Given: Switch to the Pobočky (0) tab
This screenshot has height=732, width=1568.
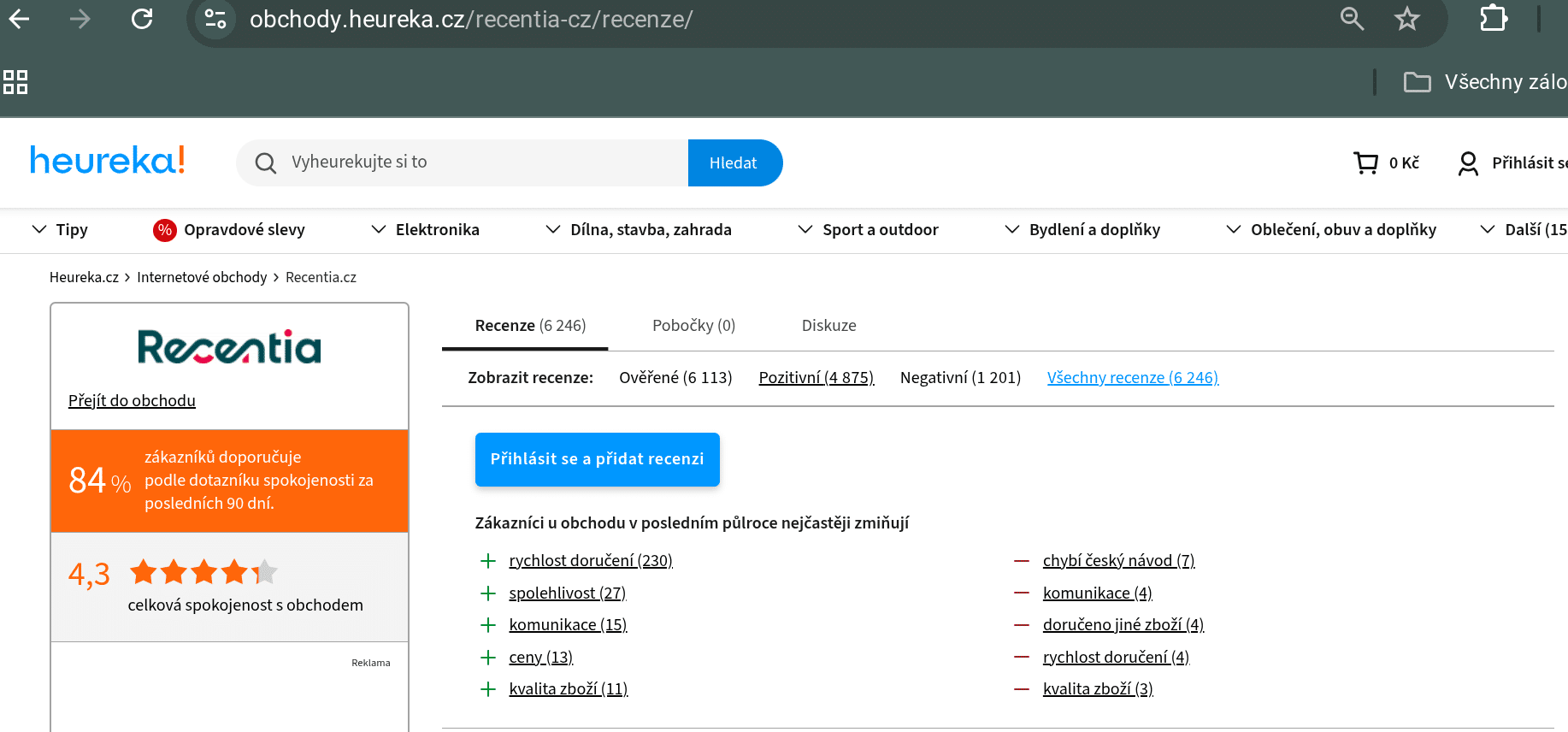Looking at the screenshot, I should (x=693, y=326).
